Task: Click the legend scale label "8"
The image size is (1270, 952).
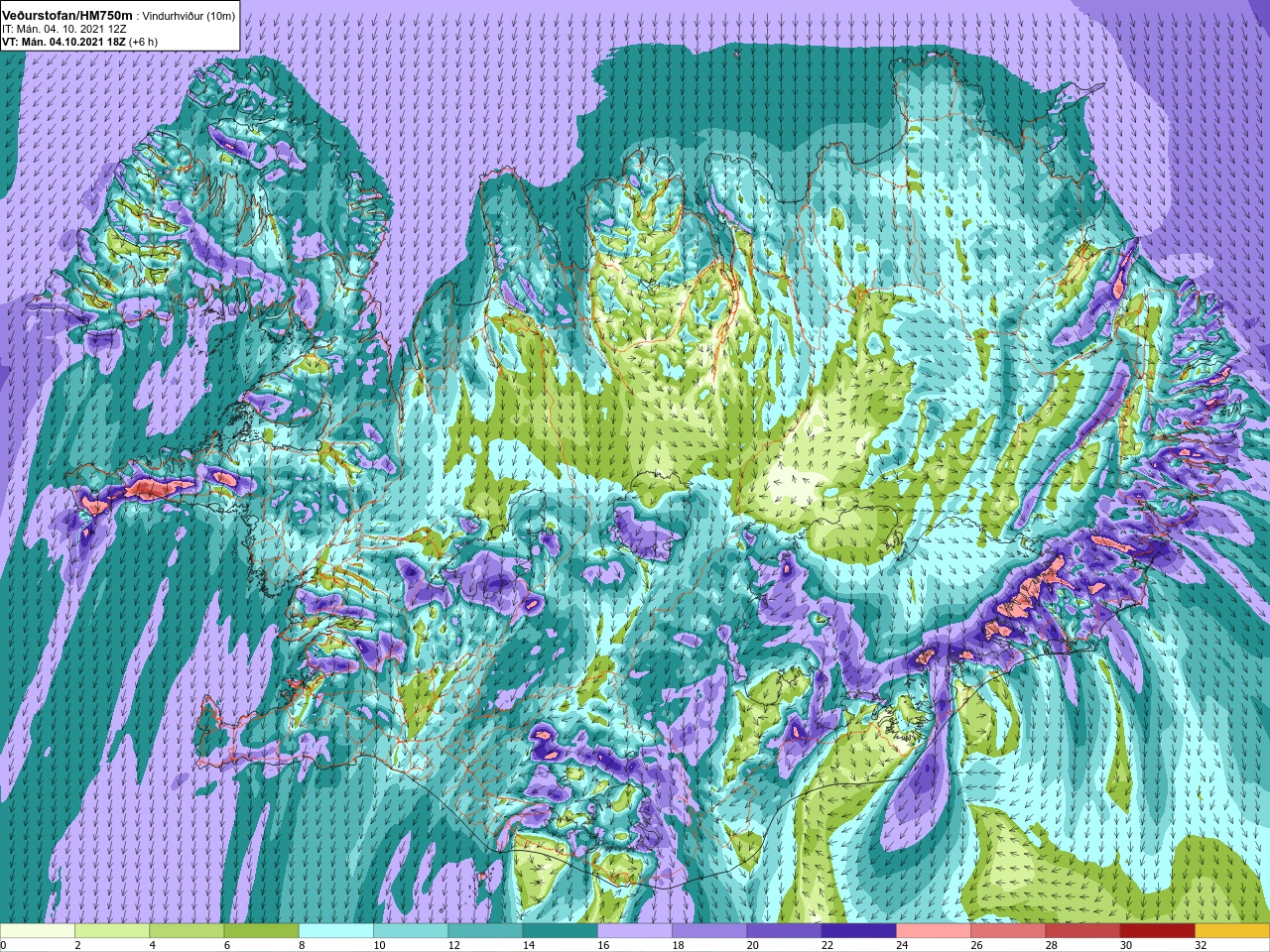Action: click(302, 946)
